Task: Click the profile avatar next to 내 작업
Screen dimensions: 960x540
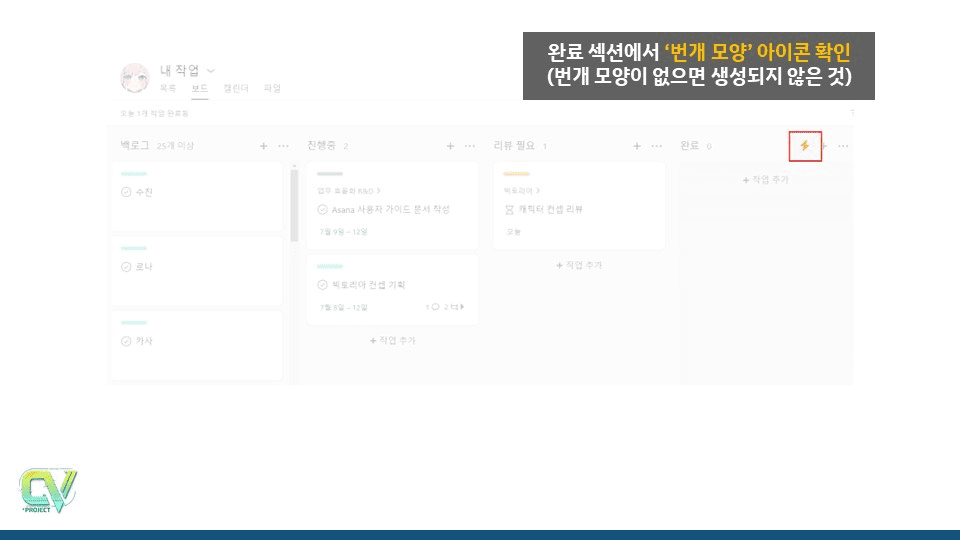Action: pos(135,77)
